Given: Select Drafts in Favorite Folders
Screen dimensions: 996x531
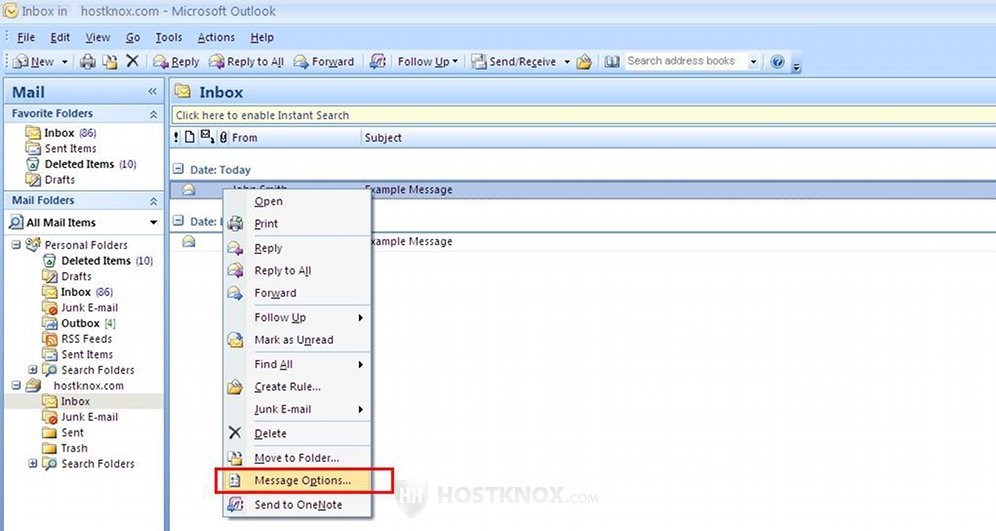Looking at the screenshot, I should pos(50,180).
